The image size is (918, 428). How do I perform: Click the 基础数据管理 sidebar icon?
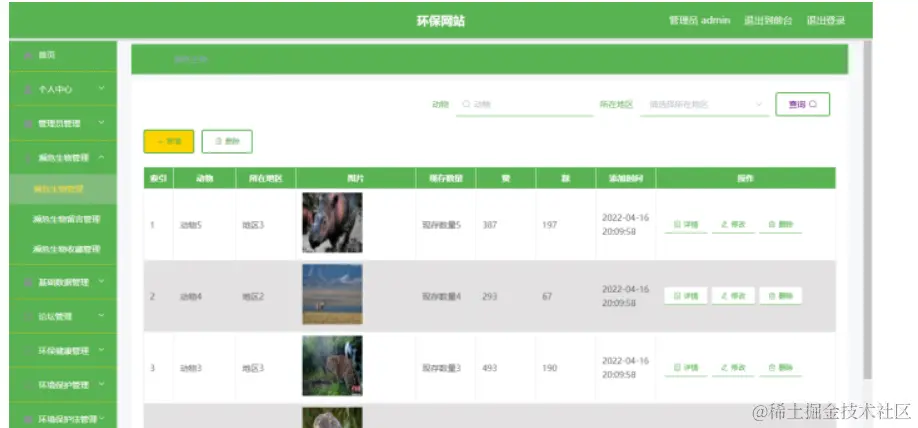(28, 283)
